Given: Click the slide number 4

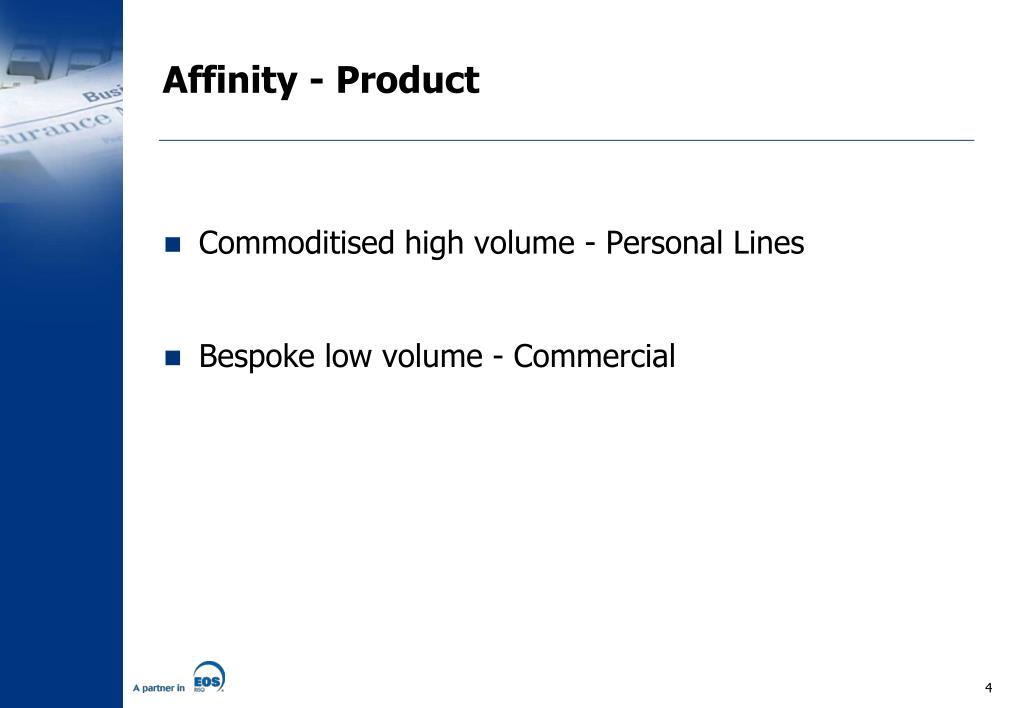Looking at the screenshot, I should tap(988, 687).
